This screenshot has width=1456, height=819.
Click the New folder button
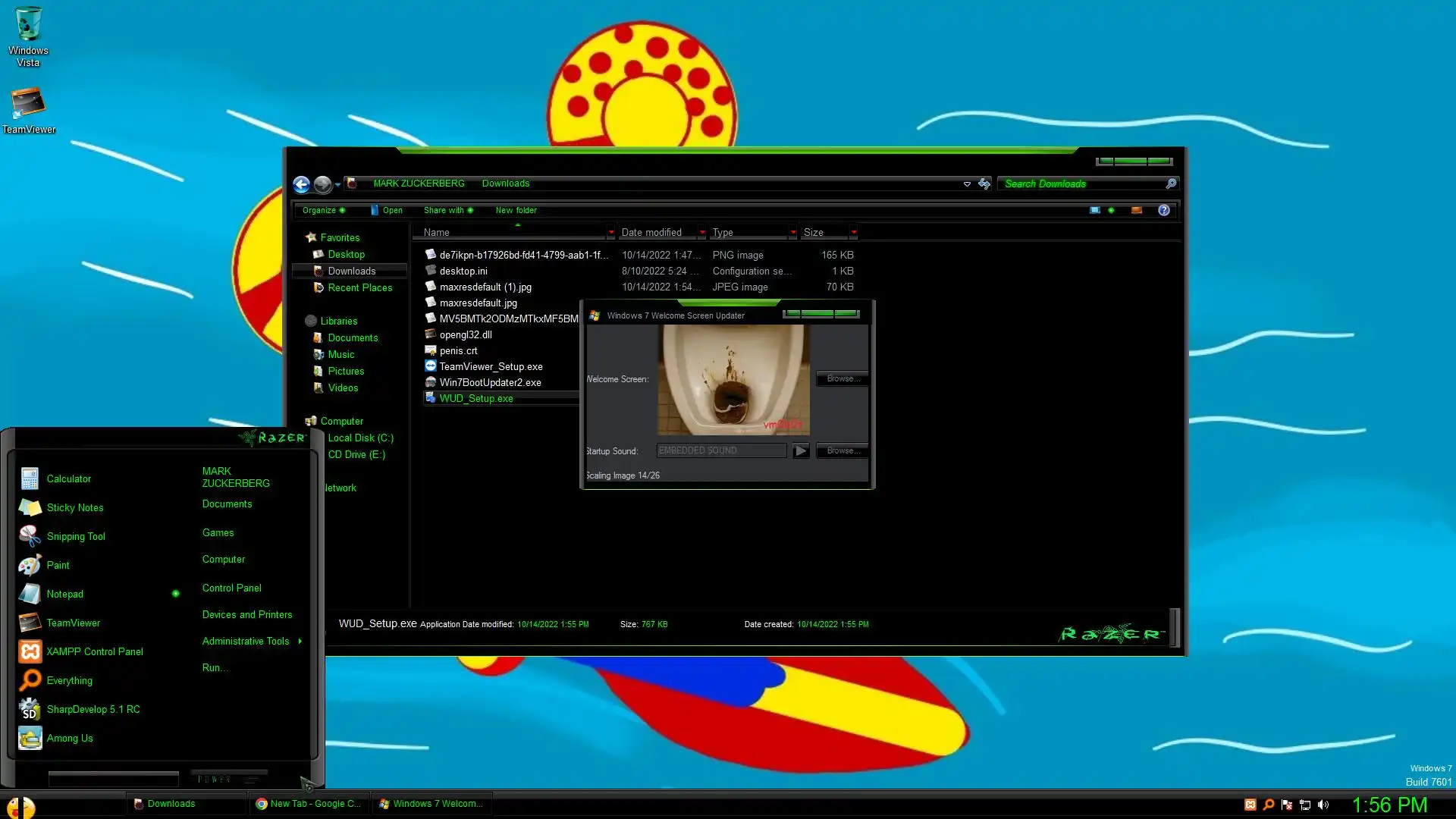tap(516, 210)
